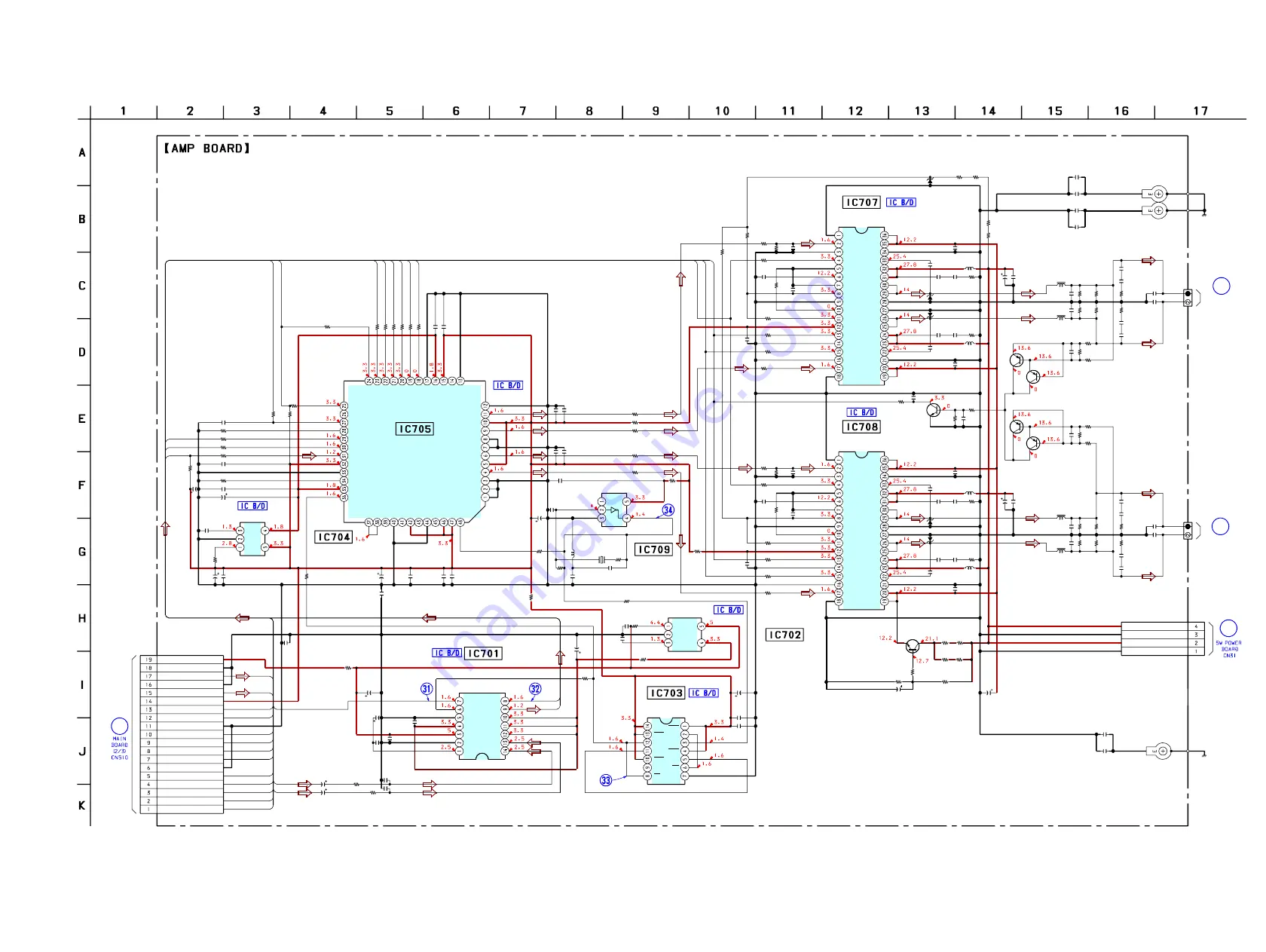Open the IC B/D link above IC702

pyautogui.click(x=729, y=611)
